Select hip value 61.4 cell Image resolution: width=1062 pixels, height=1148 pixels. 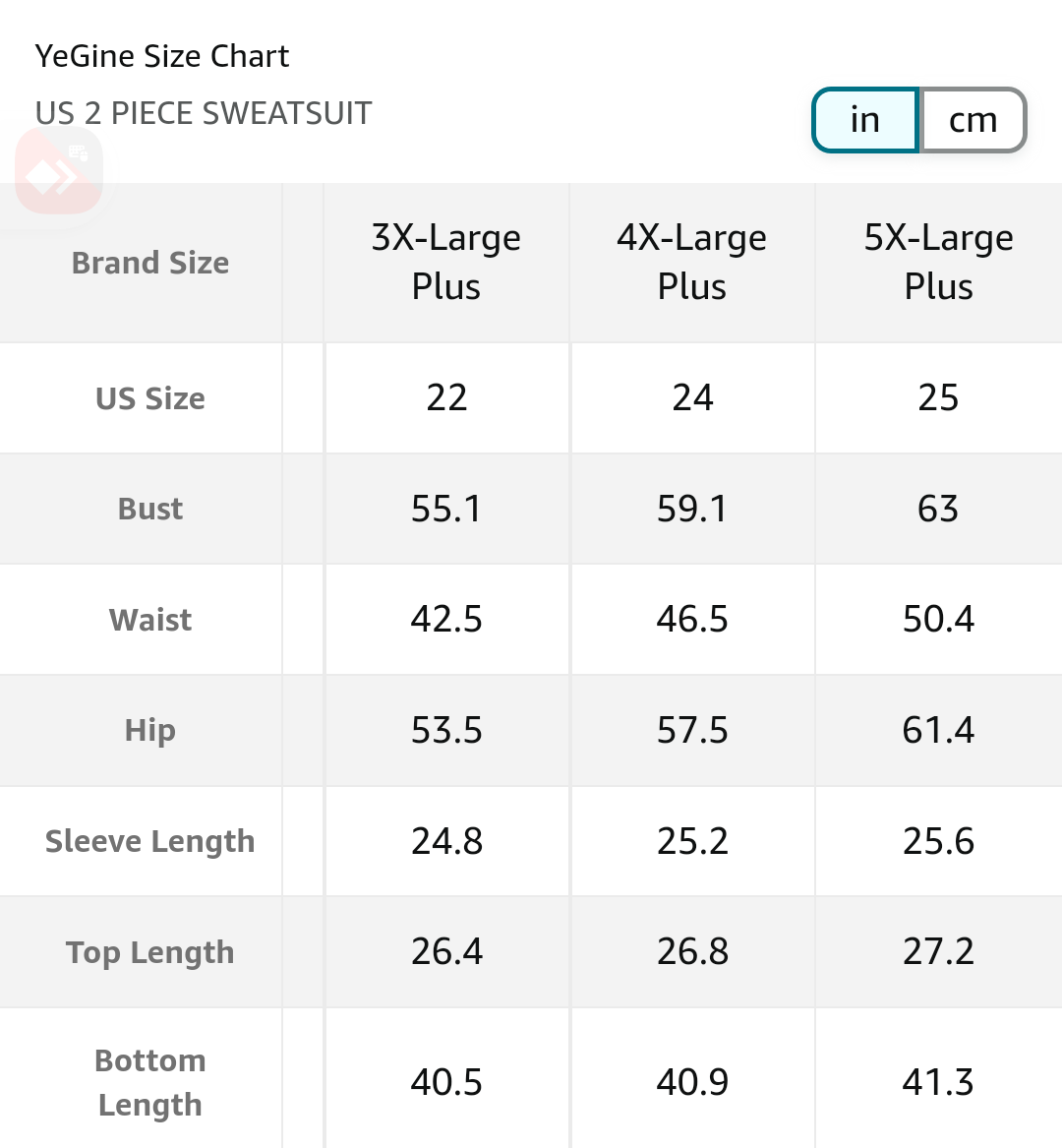(939, 731)
